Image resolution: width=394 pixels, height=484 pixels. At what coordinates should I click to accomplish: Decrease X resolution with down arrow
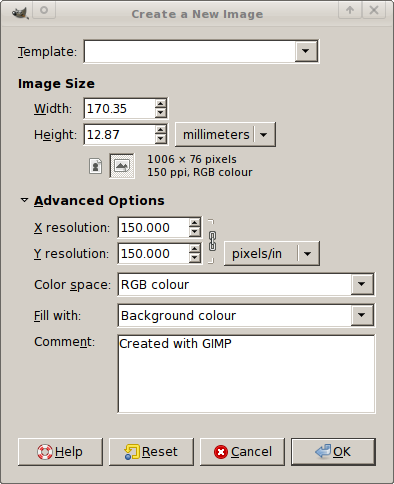(x=195, y=232)
